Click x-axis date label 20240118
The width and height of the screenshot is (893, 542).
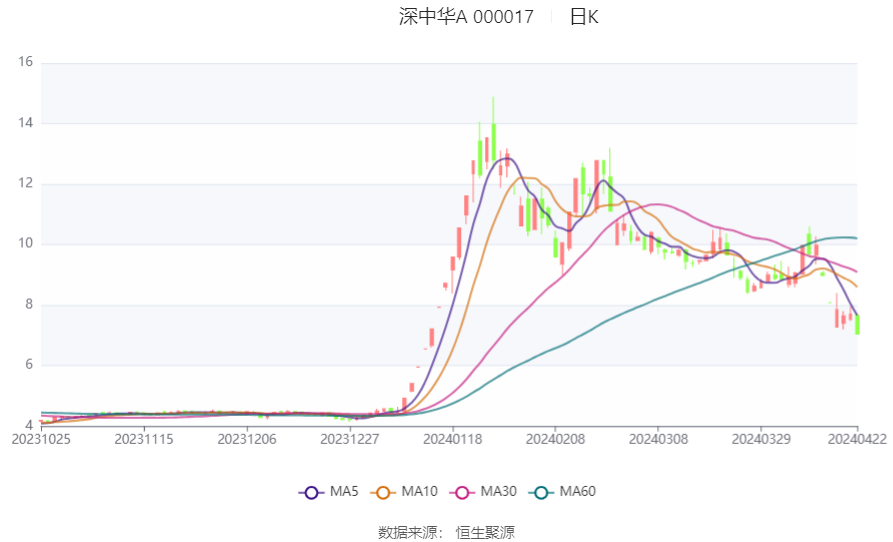point(453,439)
